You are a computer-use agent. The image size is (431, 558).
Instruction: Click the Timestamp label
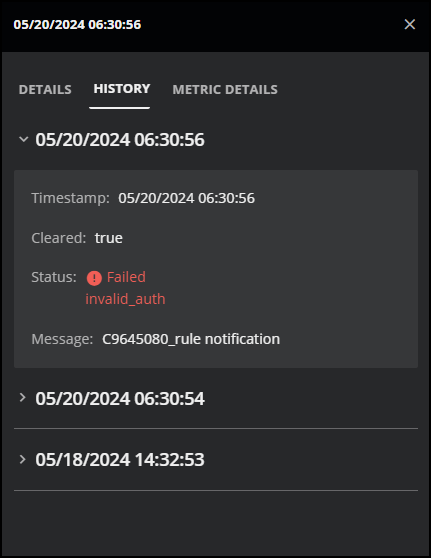click(70, 198)
